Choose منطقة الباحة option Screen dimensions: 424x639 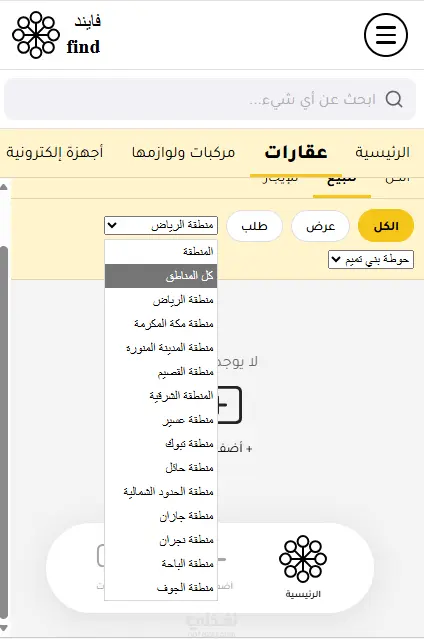[x=161, y=564]
